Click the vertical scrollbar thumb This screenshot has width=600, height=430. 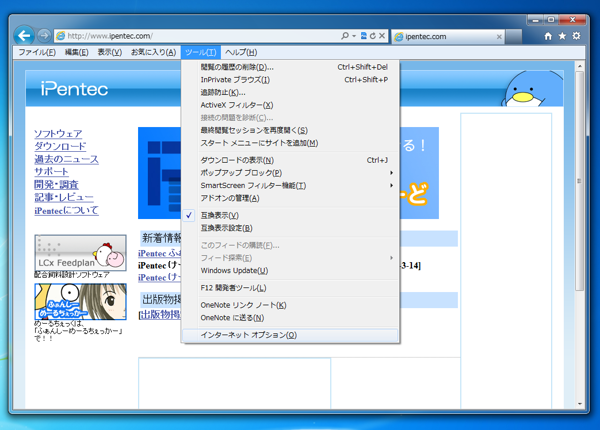(580, 181)
